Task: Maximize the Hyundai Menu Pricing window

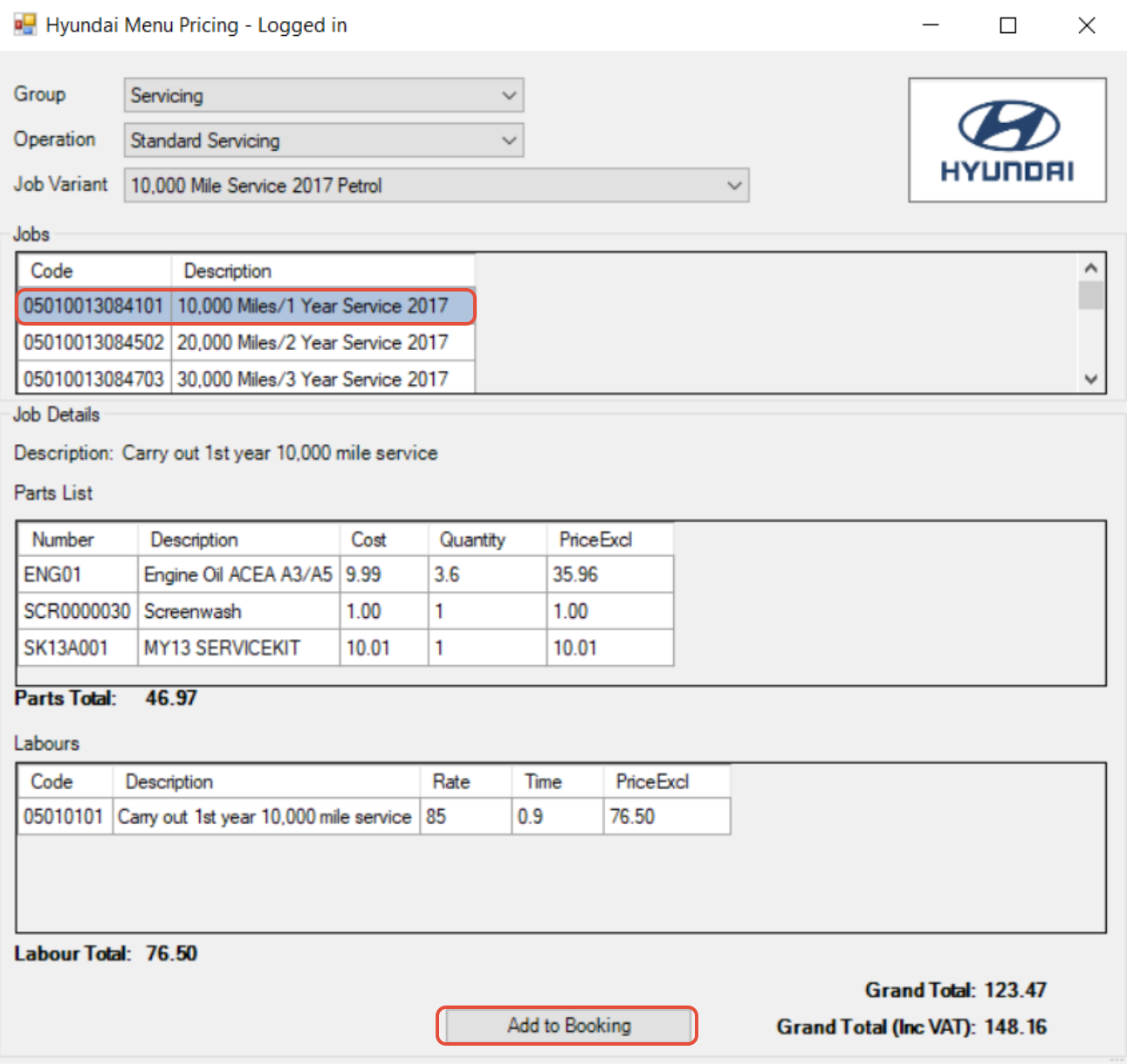Action: pyautogui.click(x=1008, y=24)
